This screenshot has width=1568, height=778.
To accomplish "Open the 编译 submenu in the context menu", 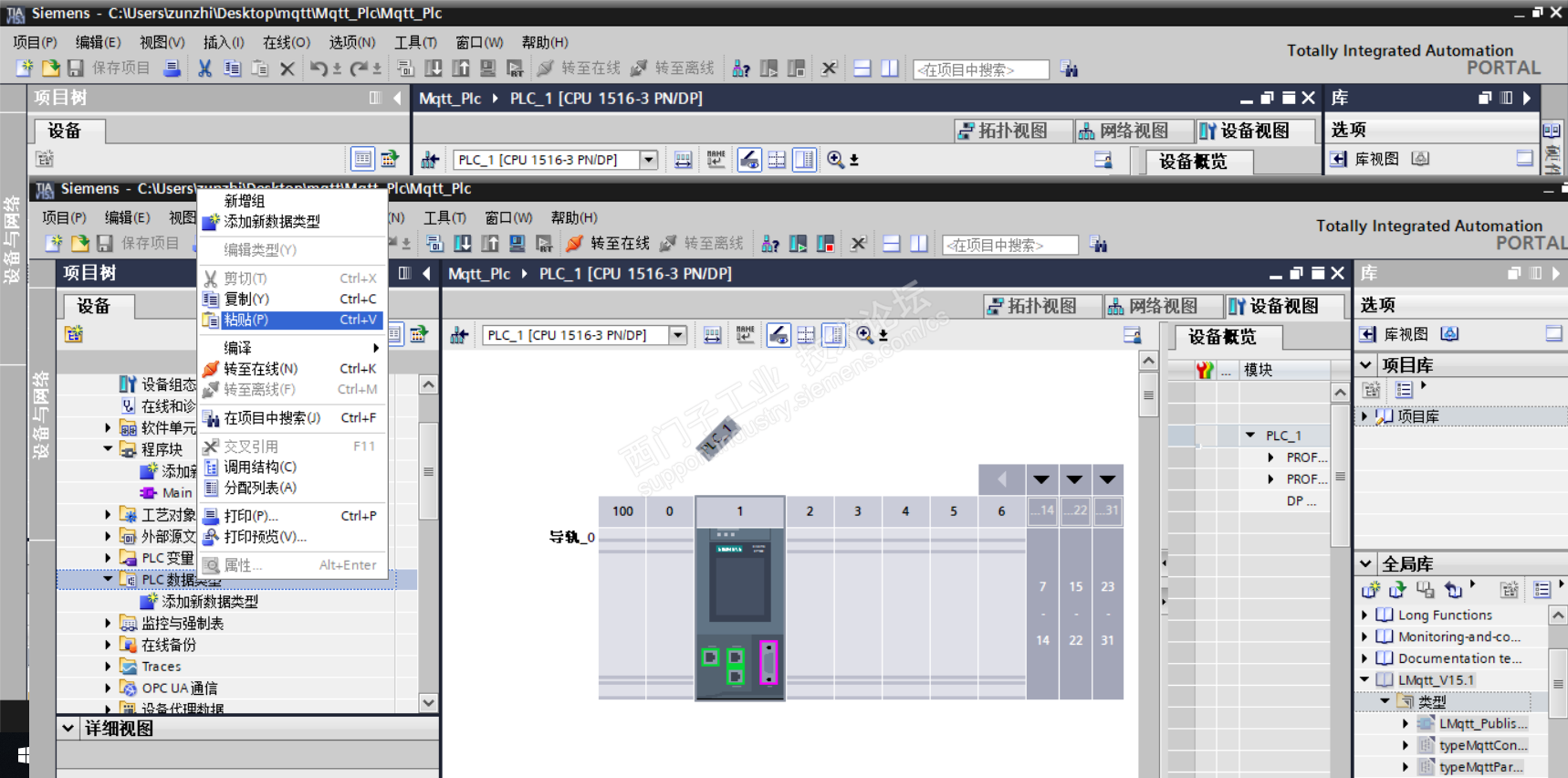I will 292,348.
